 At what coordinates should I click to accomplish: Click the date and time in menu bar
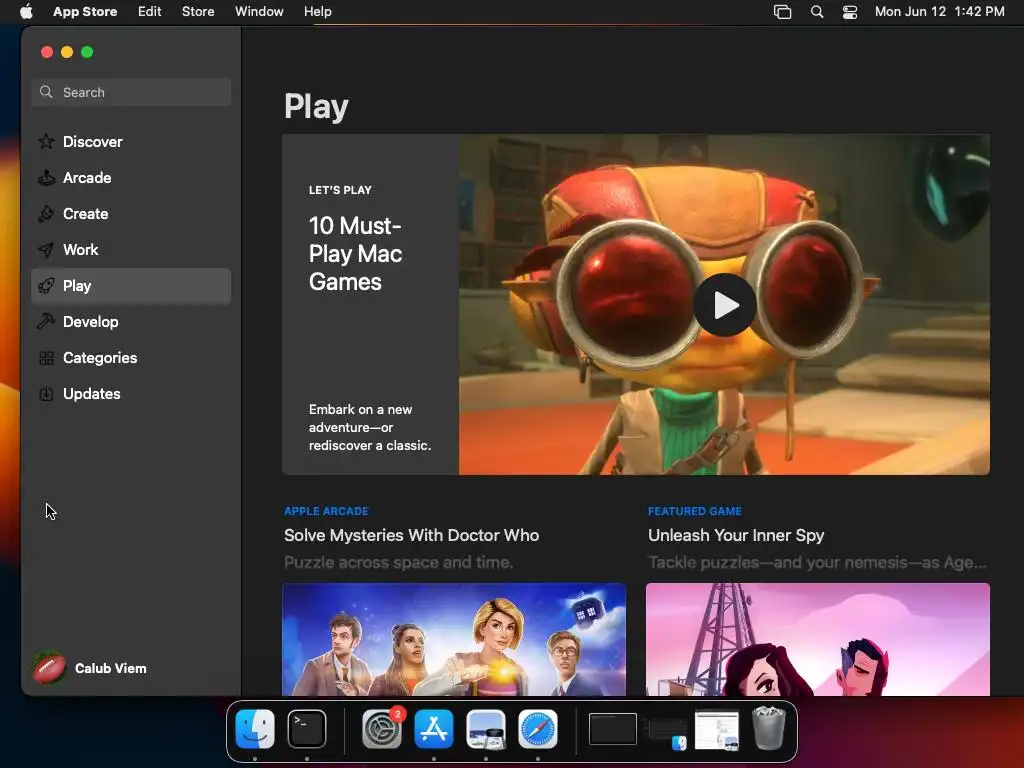pyautogui.click(x=939, y=12)
